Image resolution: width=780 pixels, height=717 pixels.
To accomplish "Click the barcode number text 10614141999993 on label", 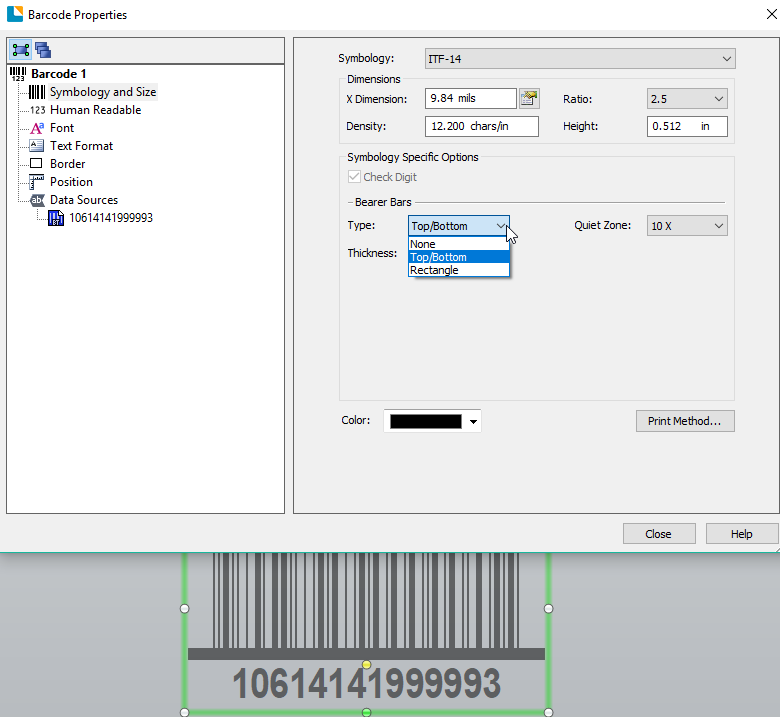I will pos(367,684).
